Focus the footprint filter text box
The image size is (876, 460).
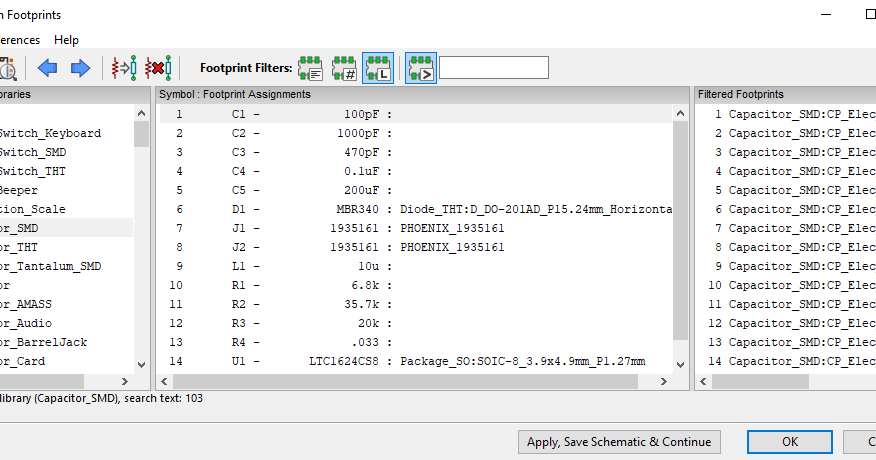[494, 68]
